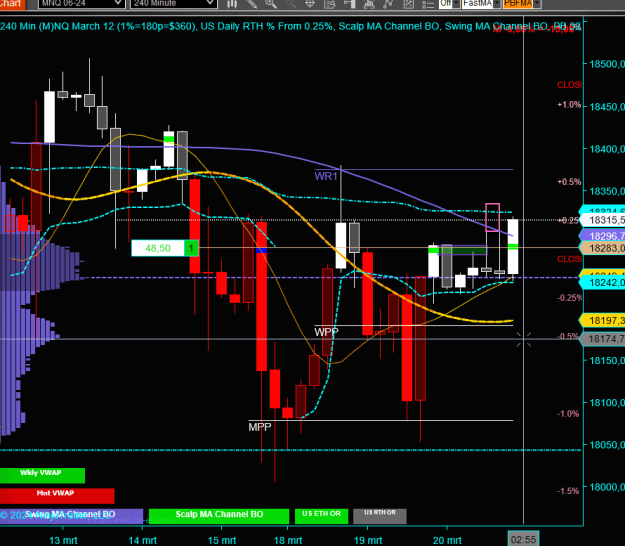Click the 20 mrt date label
The width and height of the screenshot is (625, 546).
point(447,540)
